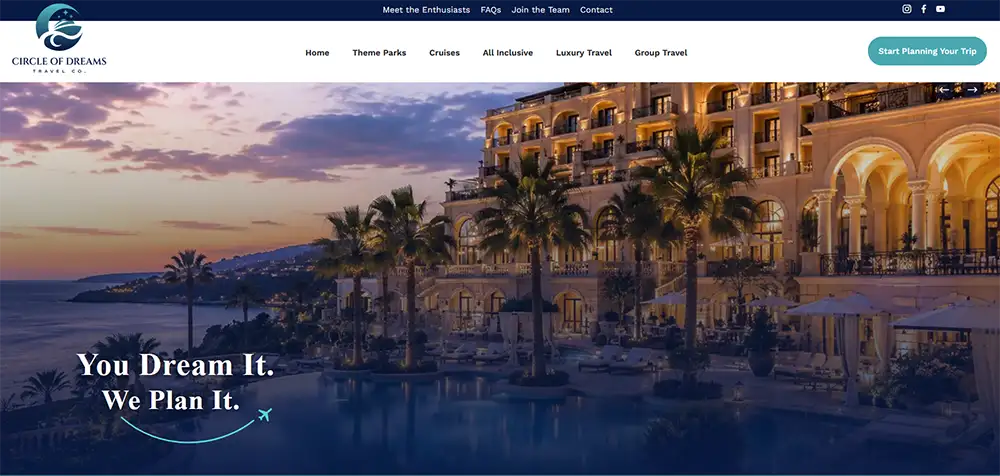Open the Instagram social link icon
This screenshot has width=1000, height=476.
[906, 9]
